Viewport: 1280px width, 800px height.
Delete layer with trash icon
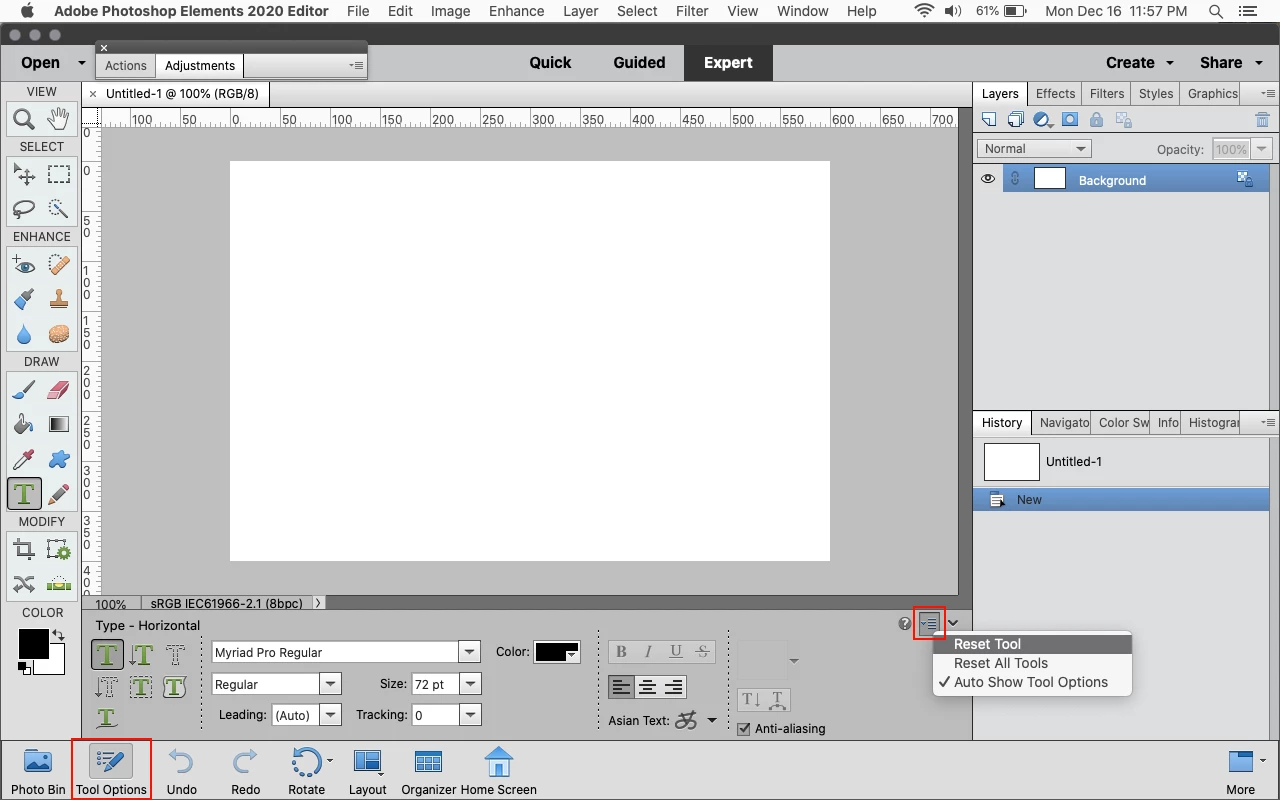pyautogui.click(x=1262, y=120)
